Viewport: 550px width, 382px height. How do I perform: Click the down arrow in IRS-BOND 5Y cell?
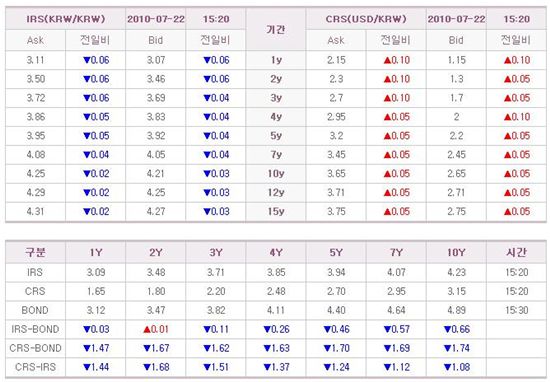[327, 329]
